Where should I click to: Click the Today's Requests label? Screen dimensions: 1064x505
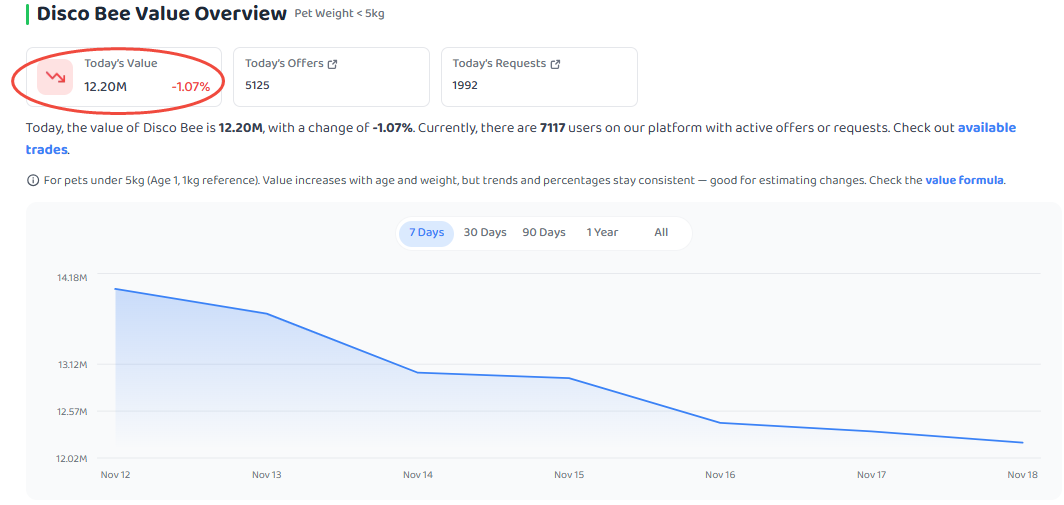point(499,63)
